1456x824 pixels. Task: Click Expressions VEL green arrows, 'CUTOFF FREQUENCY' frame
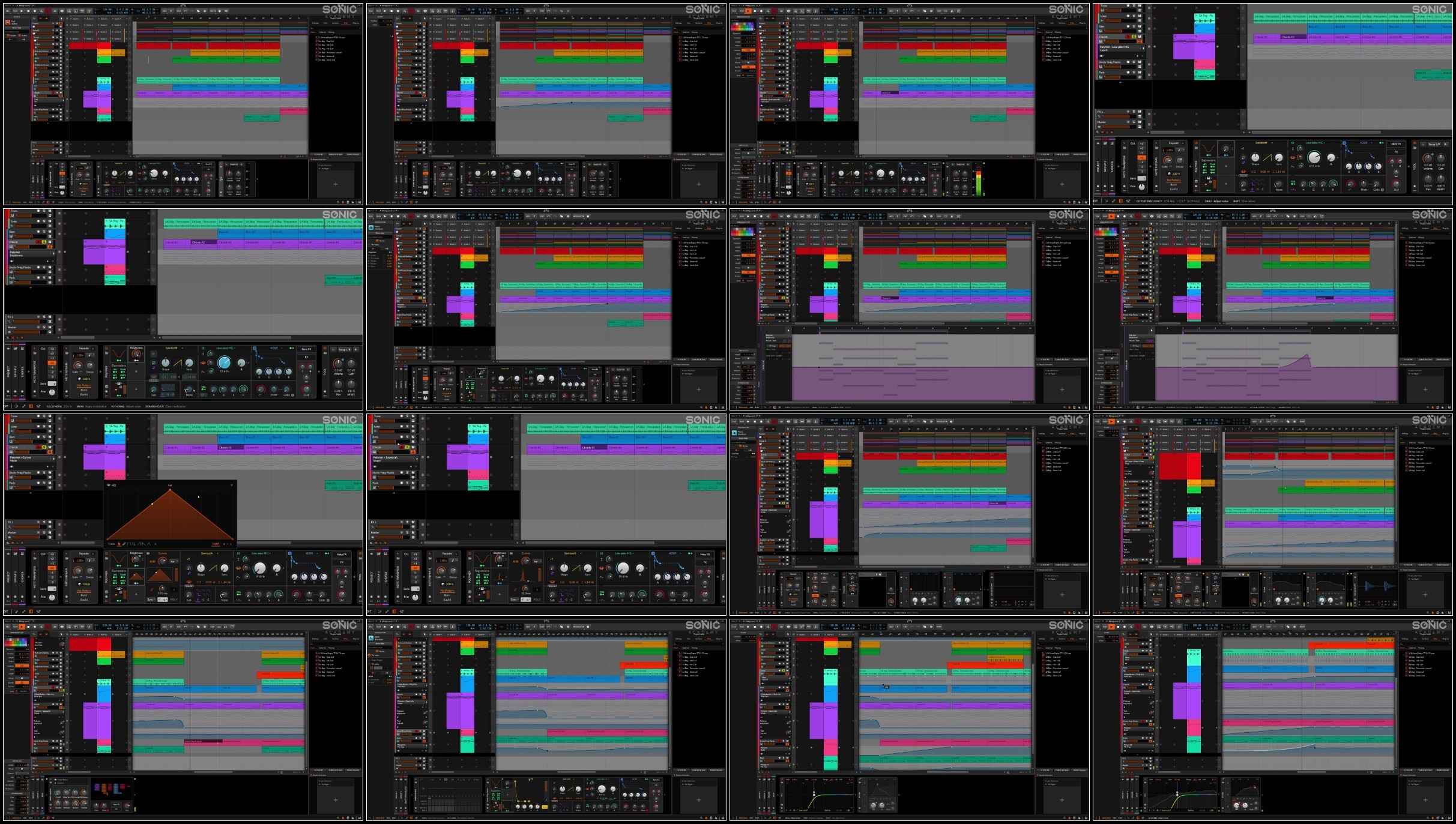(x=1204, y=167)
